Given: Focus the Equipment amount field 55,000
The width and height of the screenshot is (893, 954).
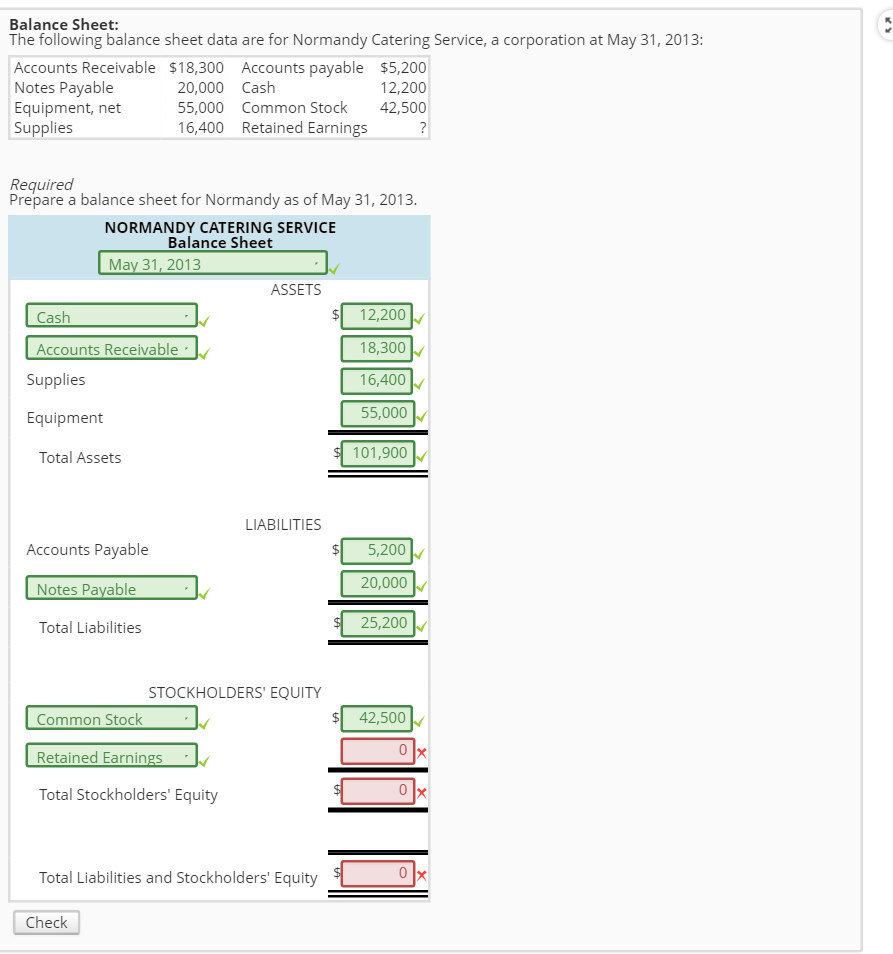Looking at the screenshot, I should pos(377,413).
